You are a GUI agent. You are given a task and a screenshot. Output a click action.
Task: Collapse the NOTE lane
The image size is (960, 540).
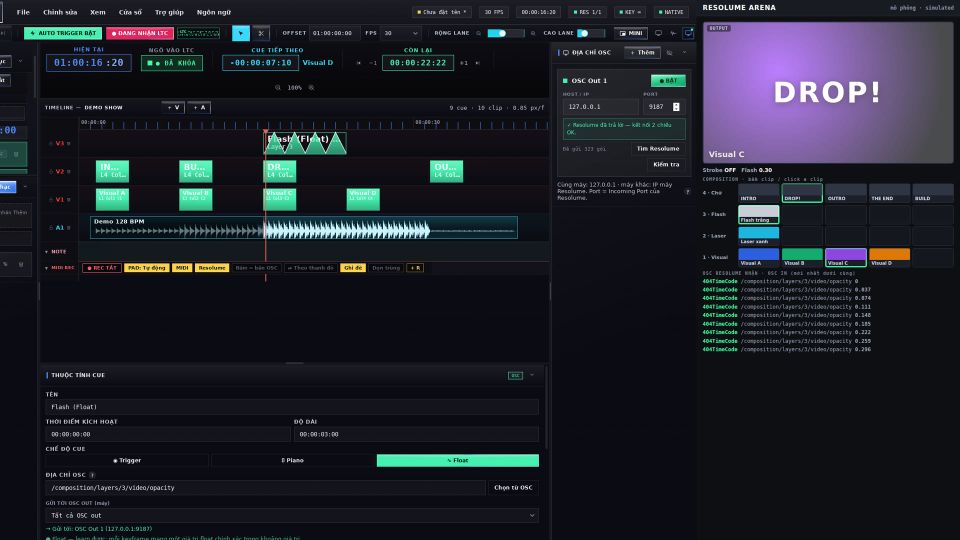click(47, 252)
